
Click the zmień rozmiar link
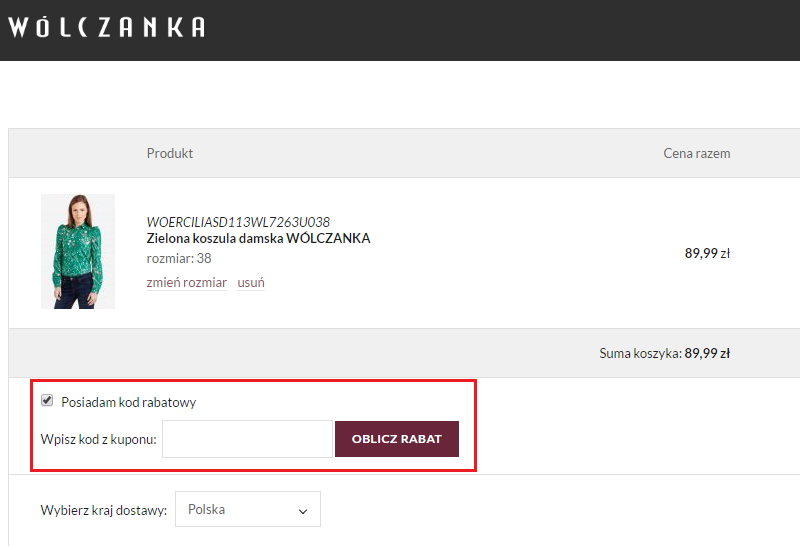tap(187, 283)
